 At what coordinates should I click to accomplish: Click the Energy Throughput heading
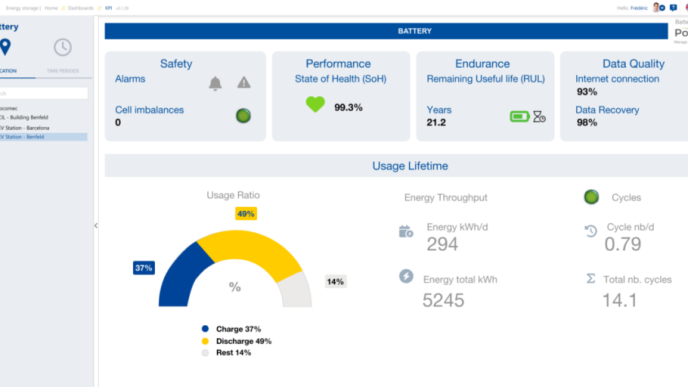(x=446, y=198)
